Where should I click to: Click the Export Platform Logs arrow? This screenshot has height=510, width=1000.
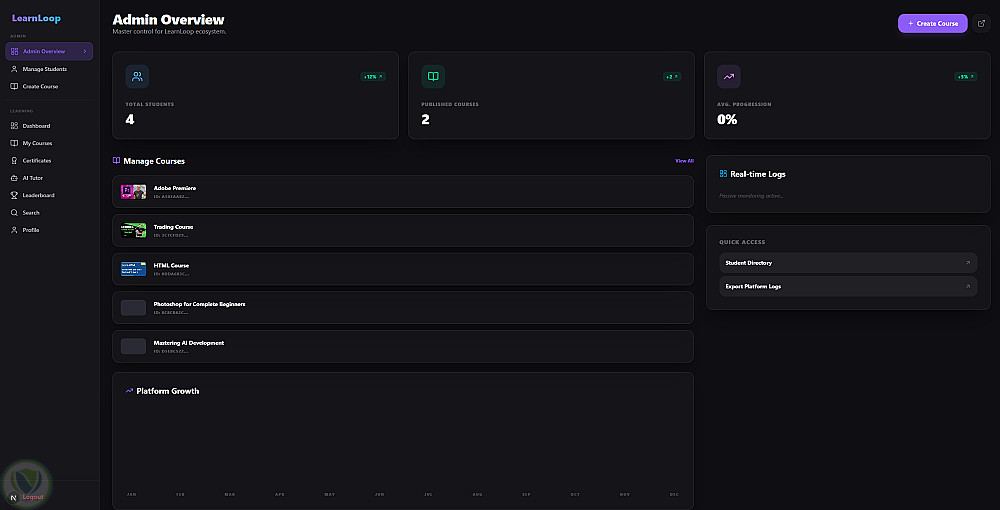pyautogui.click(x=967, y=286)
